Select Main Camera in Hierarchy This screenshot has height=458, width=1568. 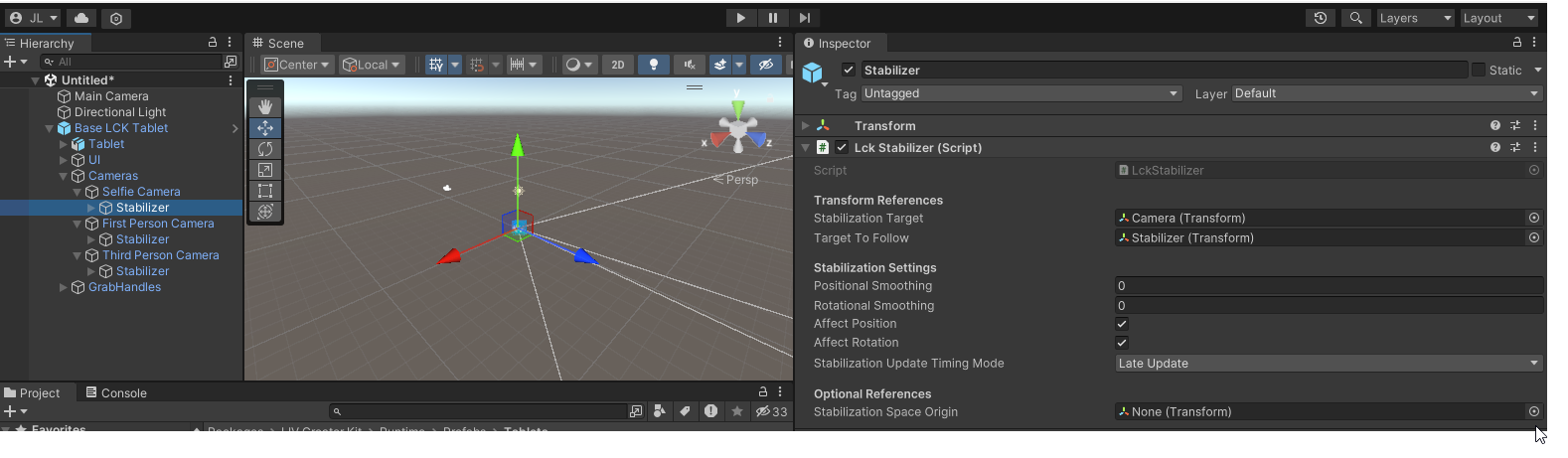point(111,96)
